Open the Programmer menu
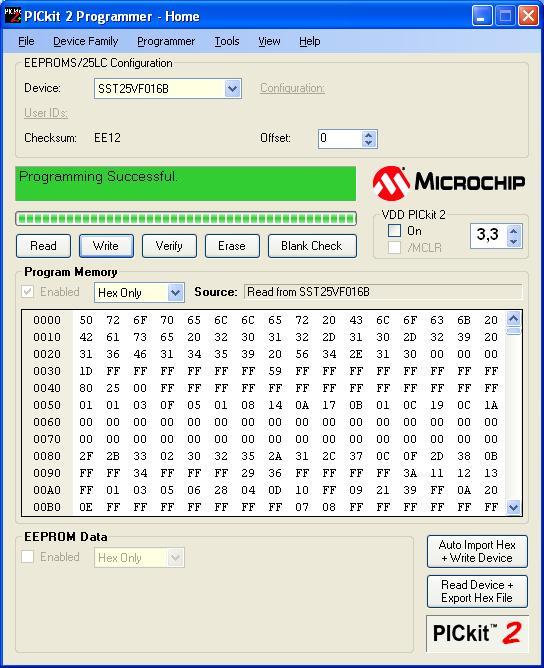 point(166,41)
